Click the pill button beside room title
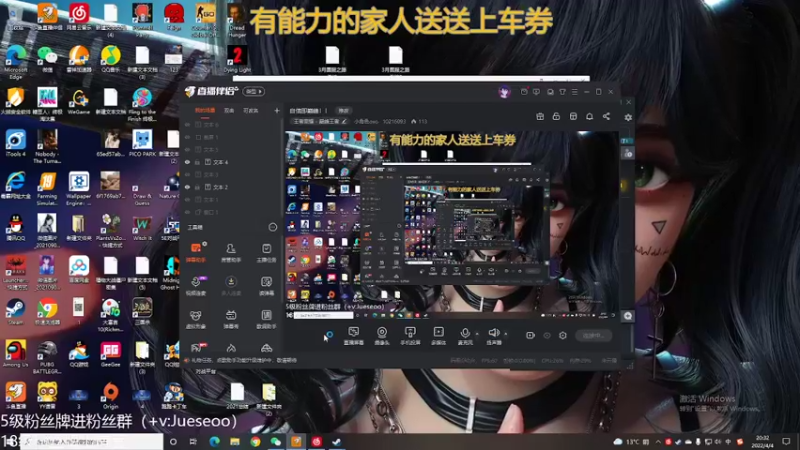 [x=343, y=110]
